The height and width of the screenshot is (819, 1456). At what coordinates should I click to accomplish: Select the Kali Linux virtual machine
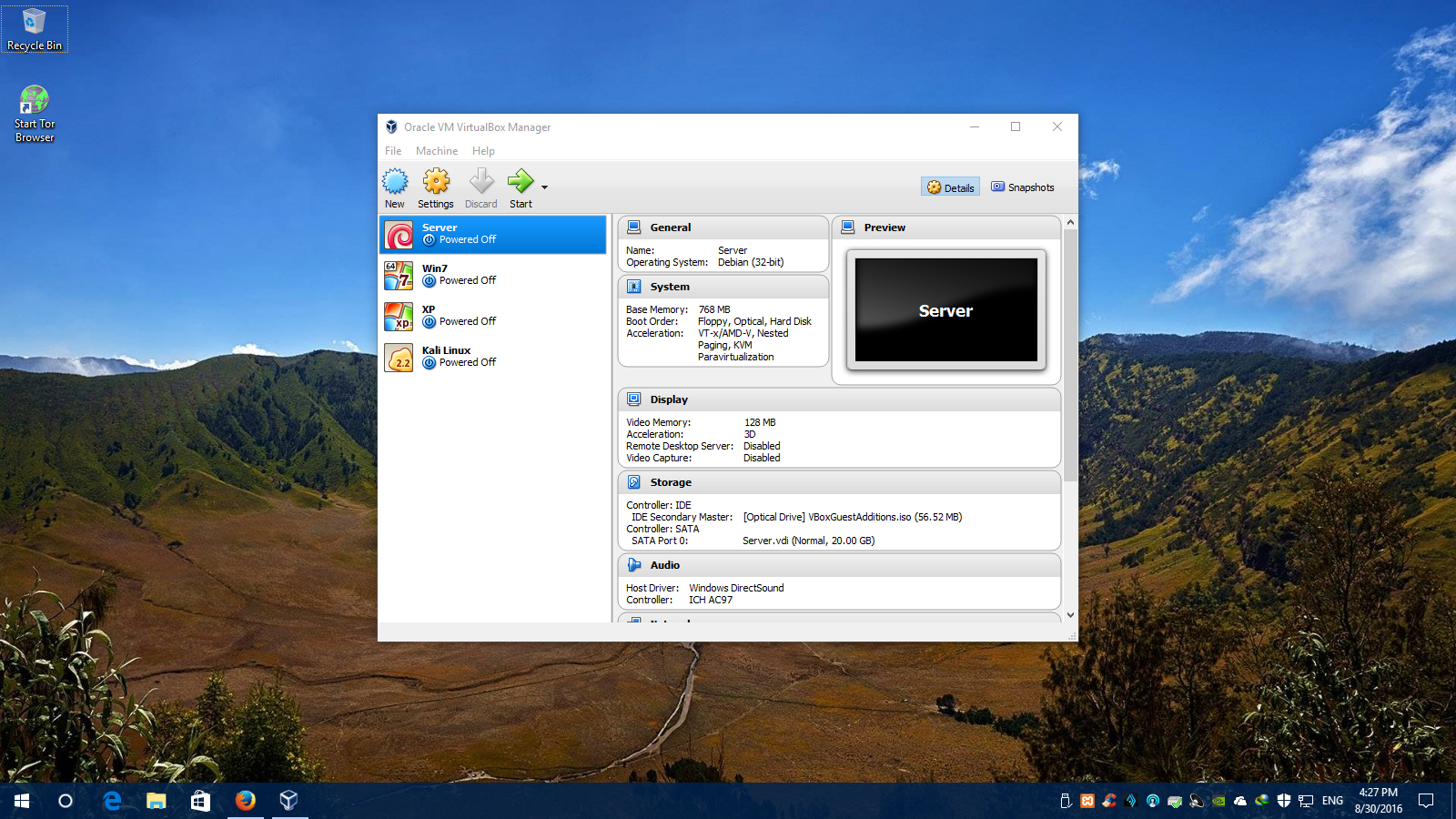pos(493,357)
